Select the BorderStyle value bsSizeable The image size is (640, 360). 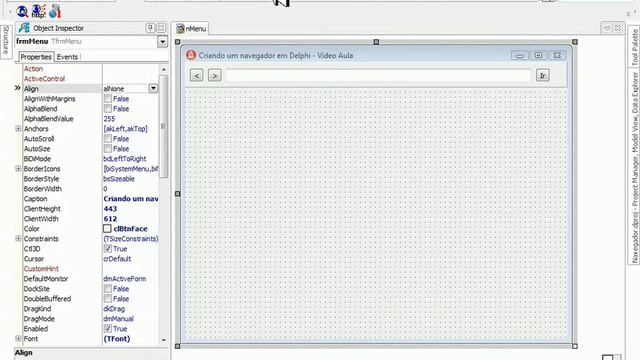pos(119,179)
